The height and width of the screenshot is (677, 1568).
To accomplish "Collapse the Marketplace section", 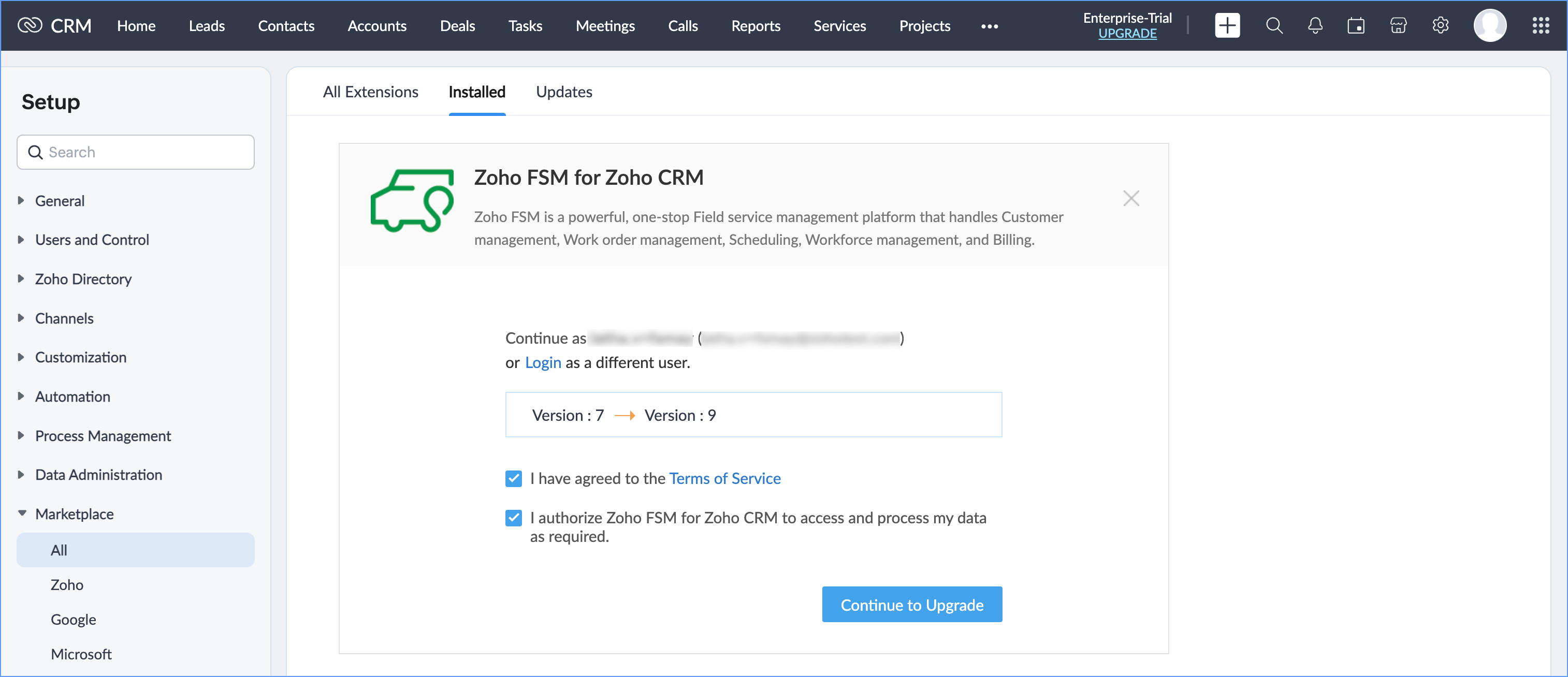I will 74,514.
